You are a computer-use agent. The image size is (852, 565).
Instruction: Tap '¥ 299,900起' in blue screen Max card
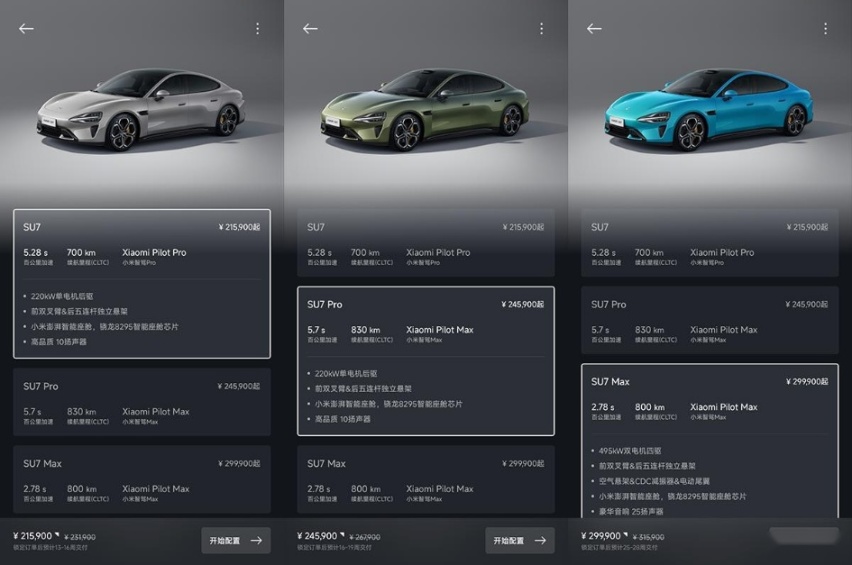tap(807, 382)
